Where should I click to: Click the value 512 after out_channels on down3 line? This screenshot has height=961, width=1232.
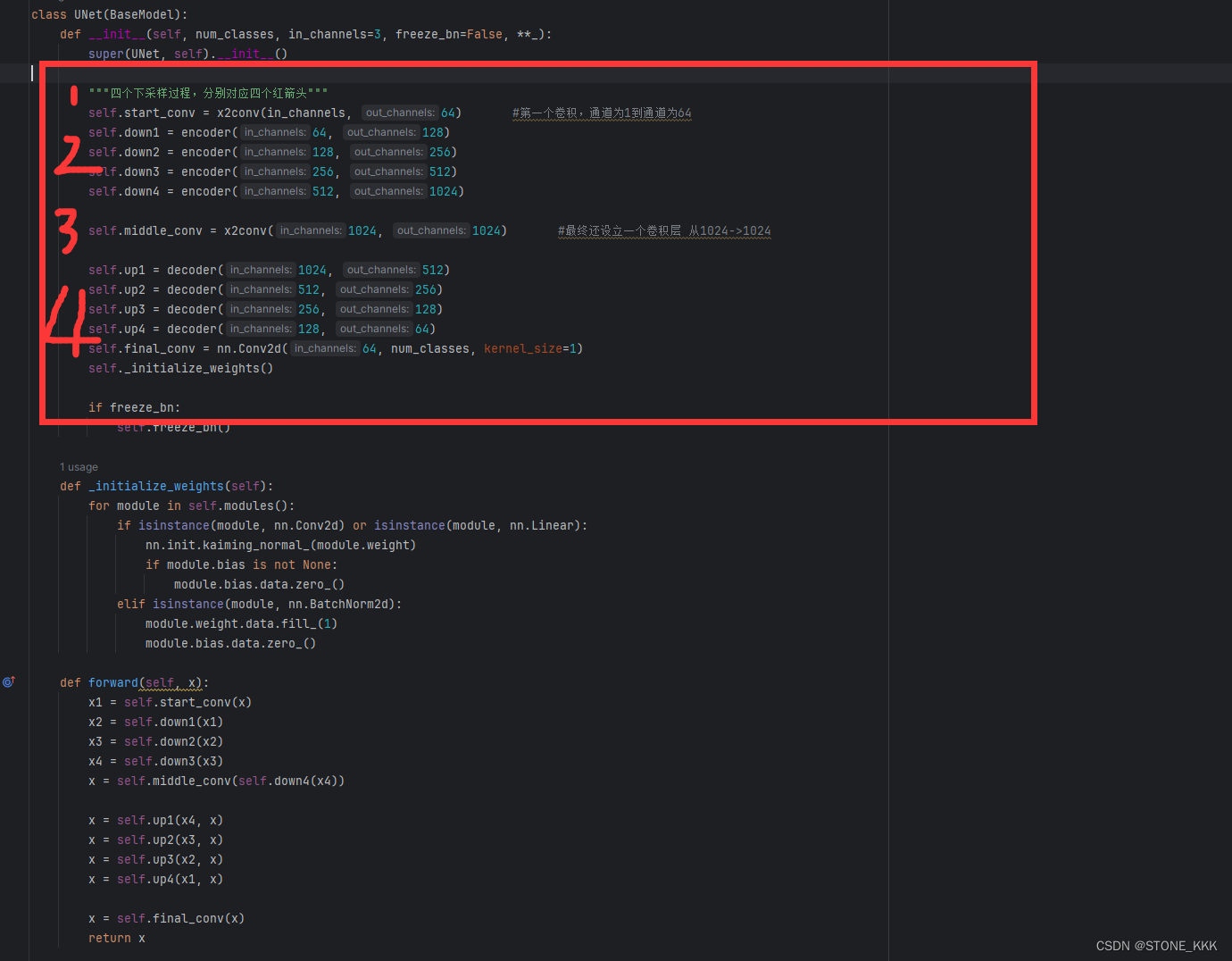click(440, 171)
